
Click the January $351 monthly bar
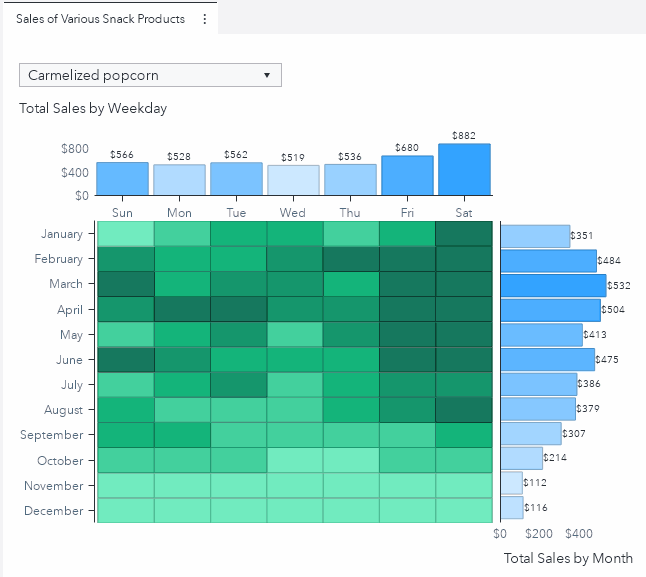click(535, 236)
